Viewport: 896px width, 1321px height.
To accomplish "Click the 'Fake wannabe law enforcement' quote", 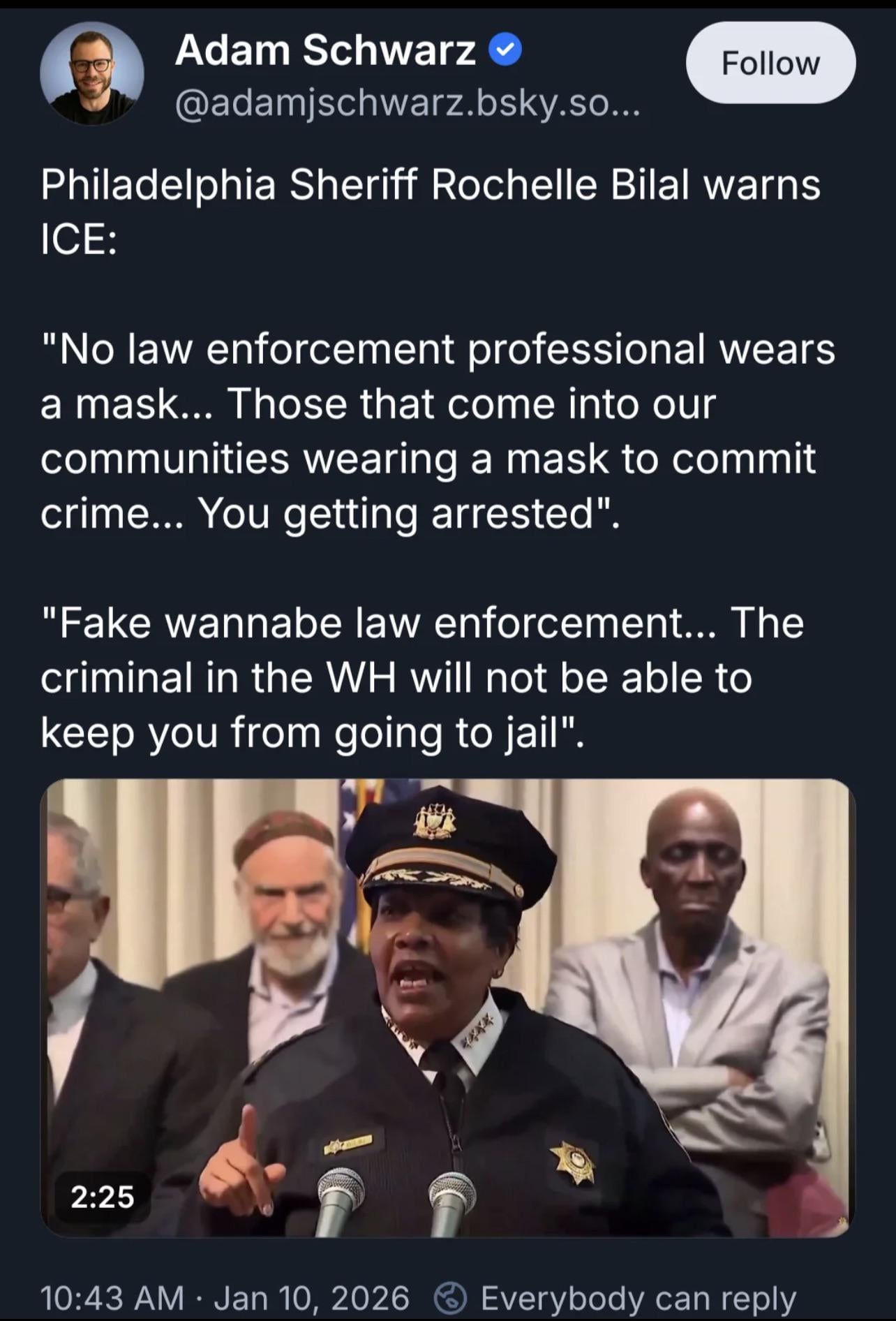I will (422, 678).
